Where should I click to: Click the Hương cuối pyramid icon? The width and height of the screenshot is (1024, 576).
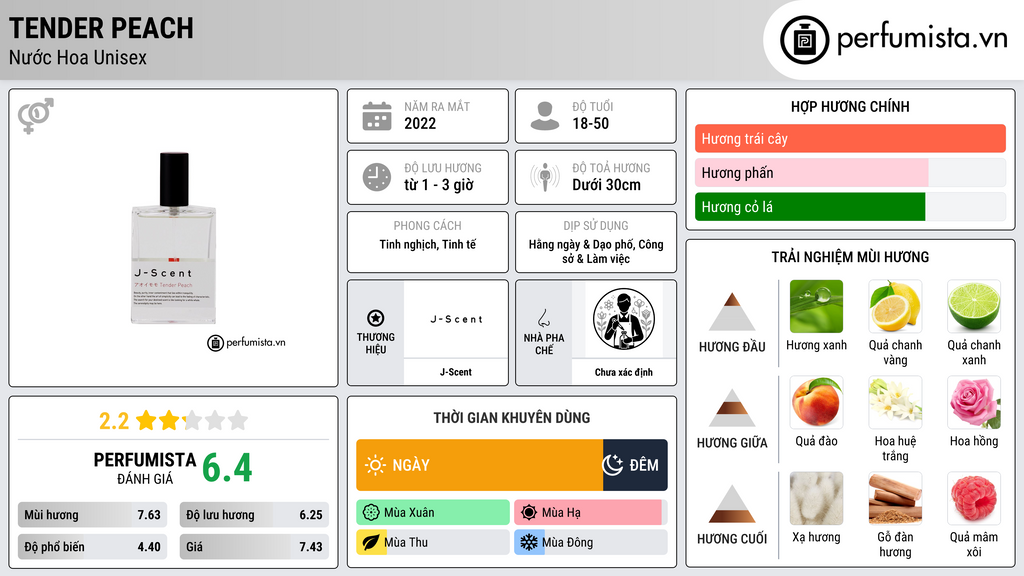(732, 504)
